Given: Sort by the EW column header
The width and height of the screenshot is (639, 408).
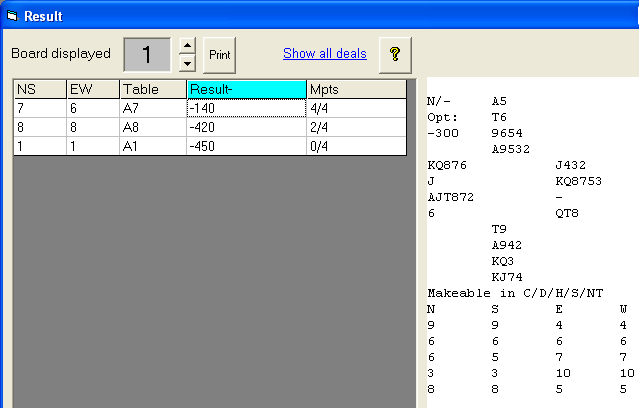Looking at the screenshot, I should [93, 89].
